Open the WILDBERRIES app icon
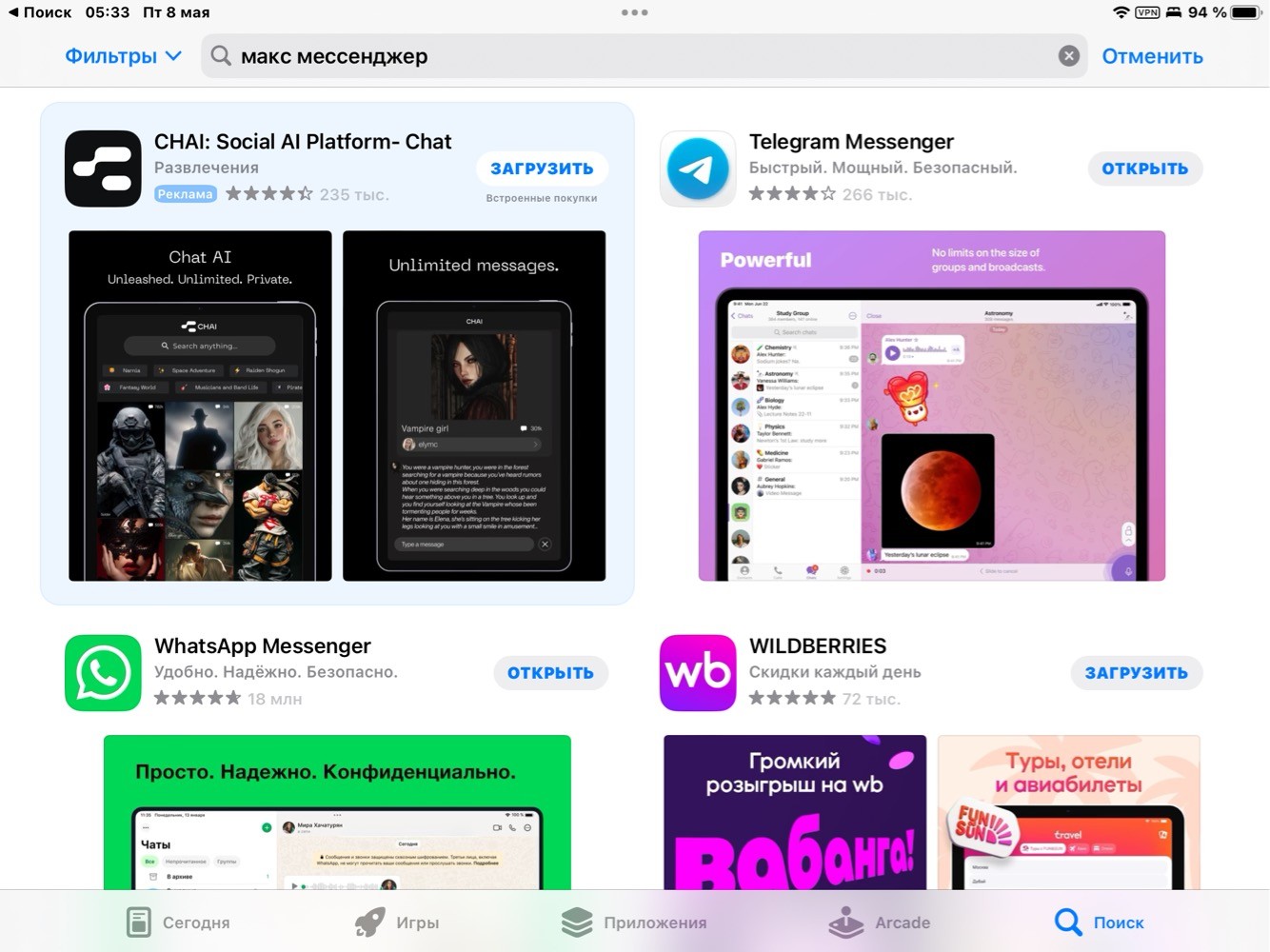Screen dimensions: 1270x952 [x=698, y=673]
